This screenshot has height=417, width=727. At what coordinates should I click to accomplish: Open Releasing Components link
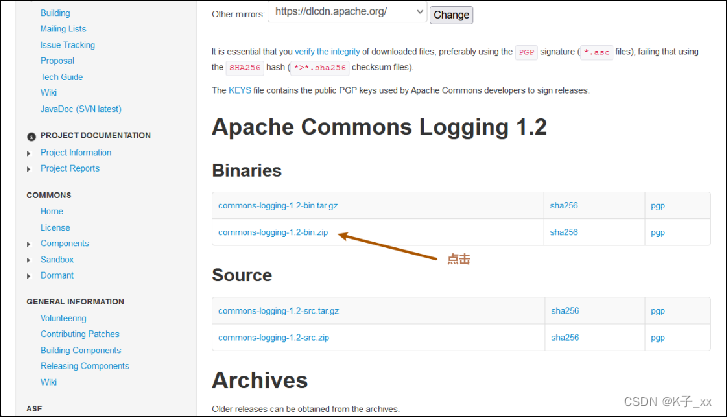pos(85,366)
